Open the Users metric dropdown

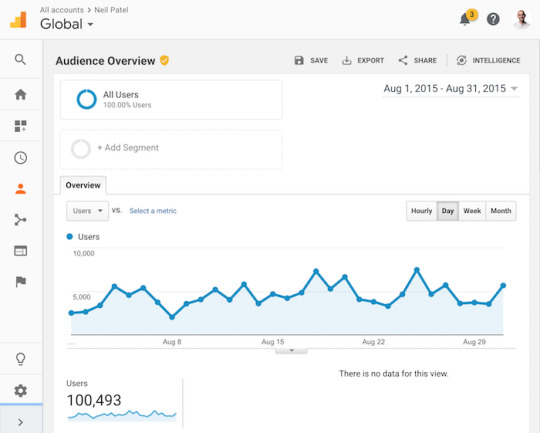pyautogui.click(x=87, y=211)
